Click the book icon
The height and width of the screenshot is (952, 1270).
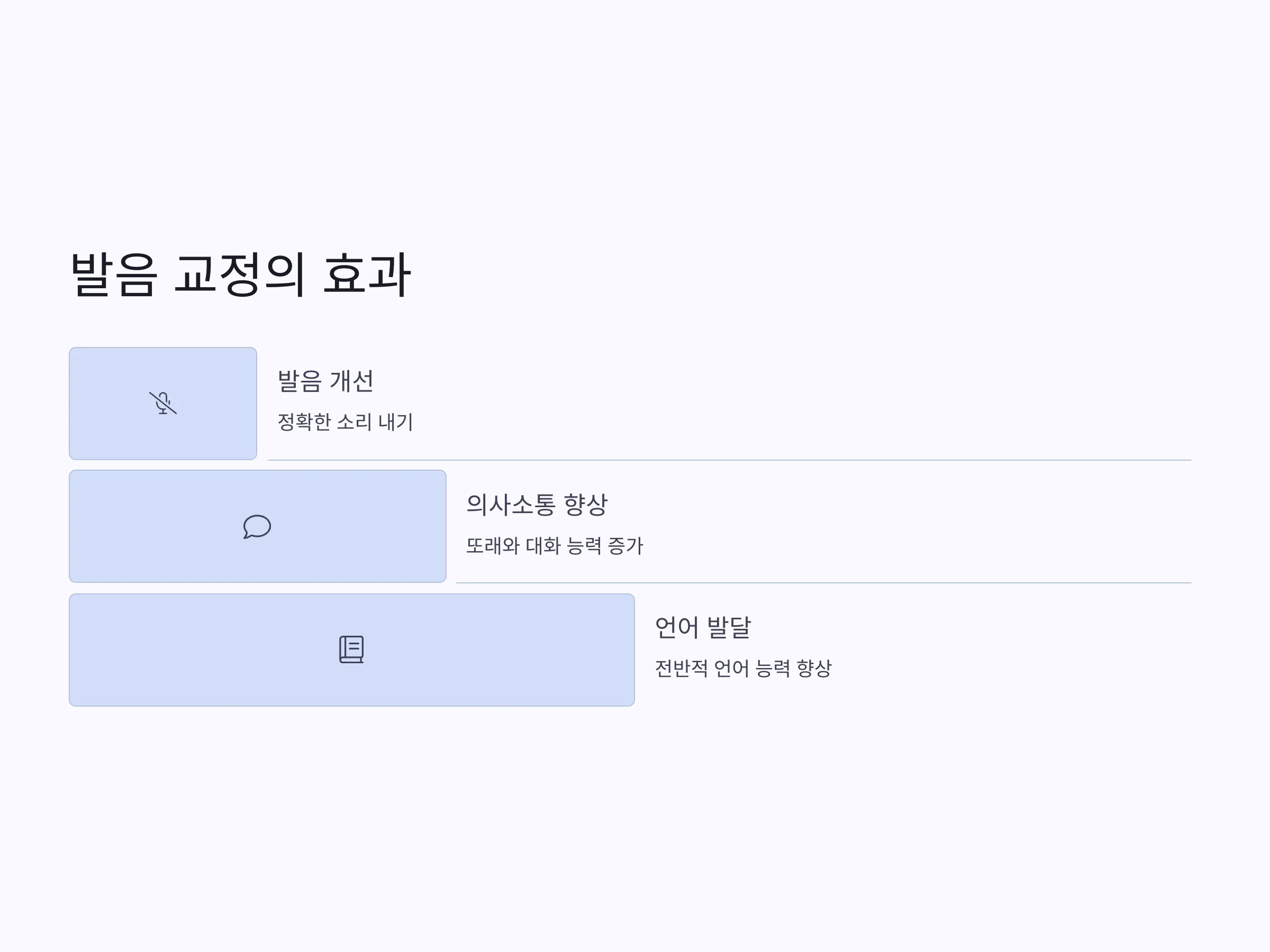351,649
